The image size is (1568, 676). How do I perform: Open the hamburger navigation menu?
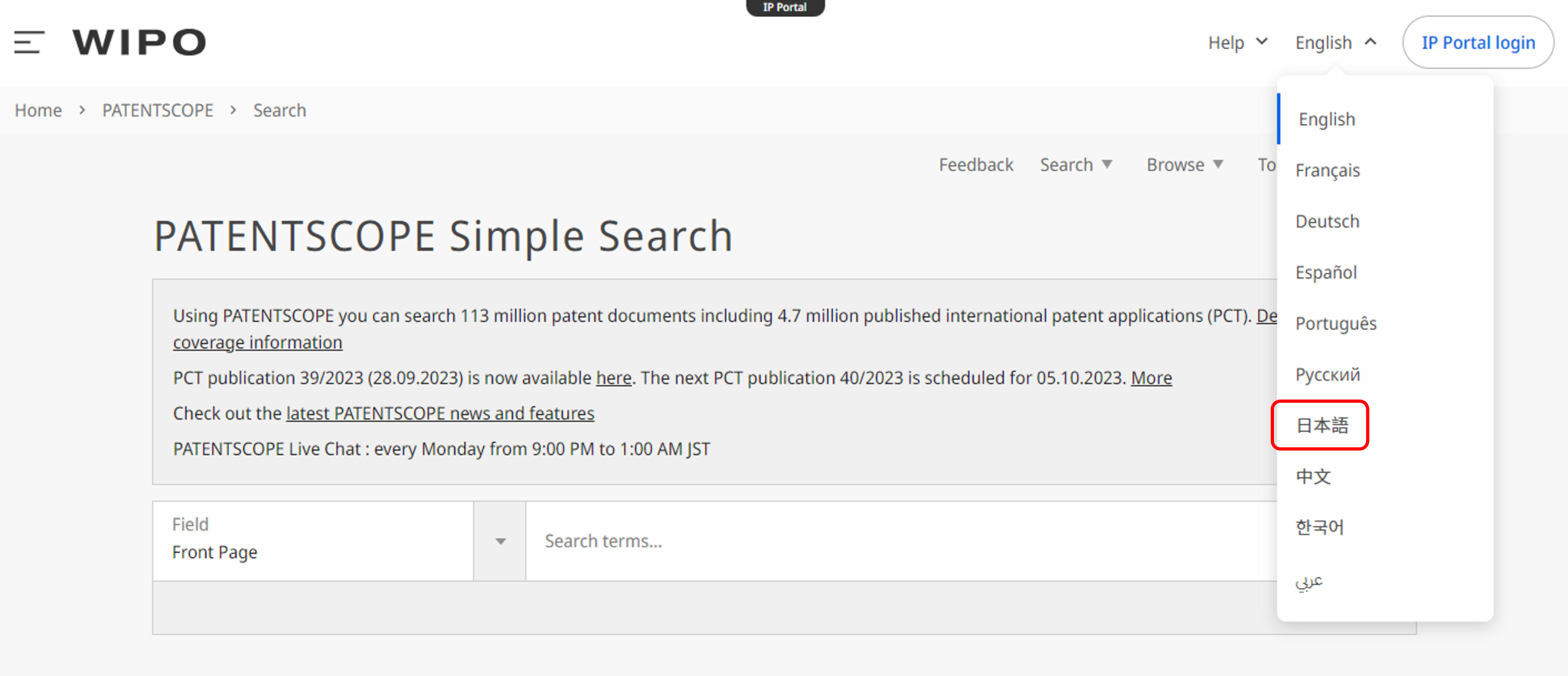click(x=29, y=42)
